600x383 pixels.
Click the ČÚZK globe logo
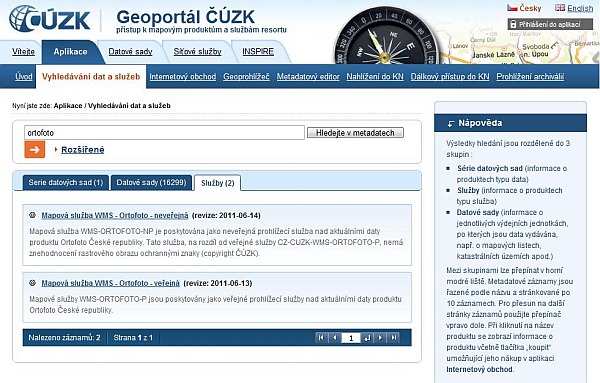pyautogui.click(x=49, y=18)
